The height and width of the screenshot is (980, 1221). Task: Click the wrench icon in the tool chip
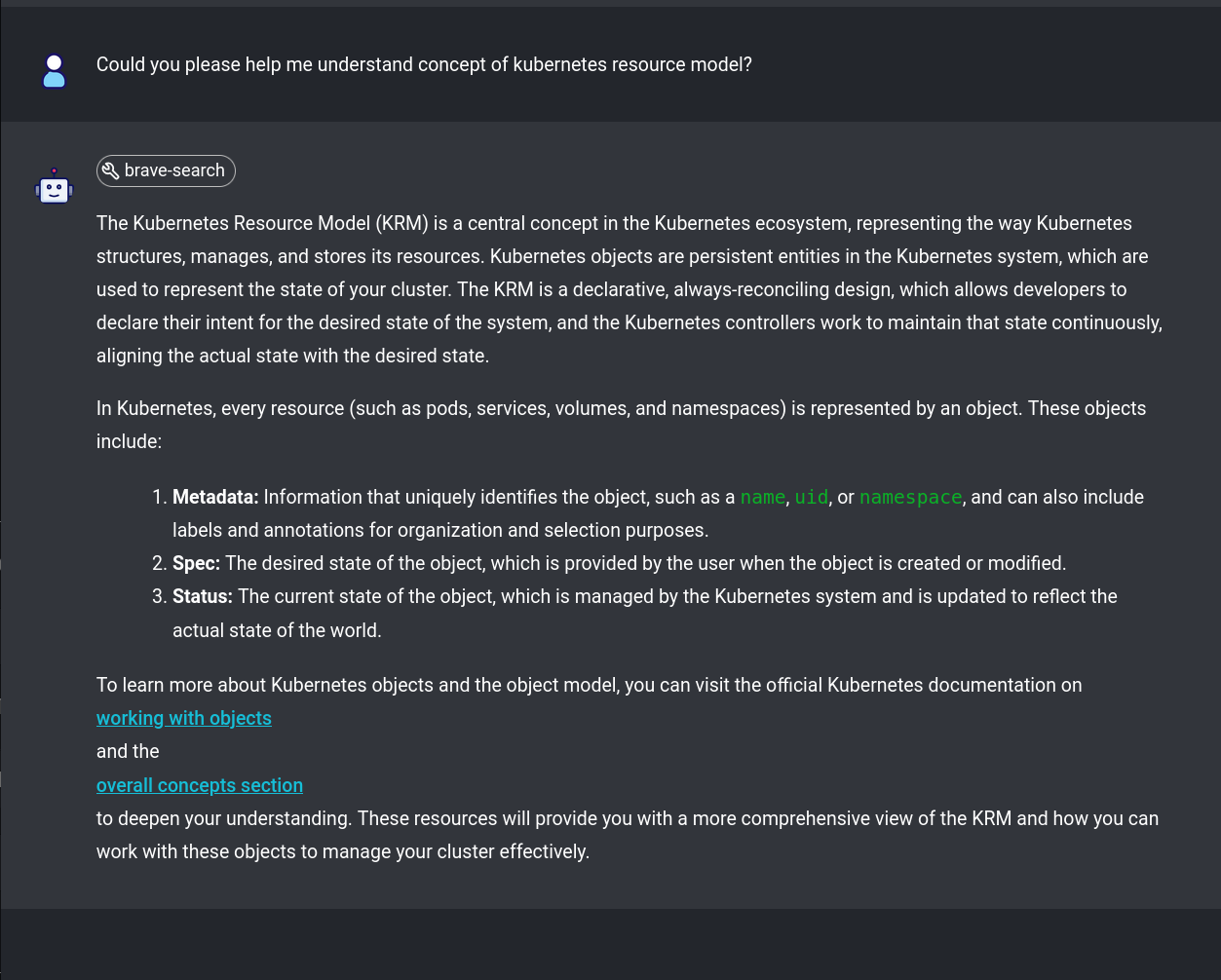pos(111,170)
